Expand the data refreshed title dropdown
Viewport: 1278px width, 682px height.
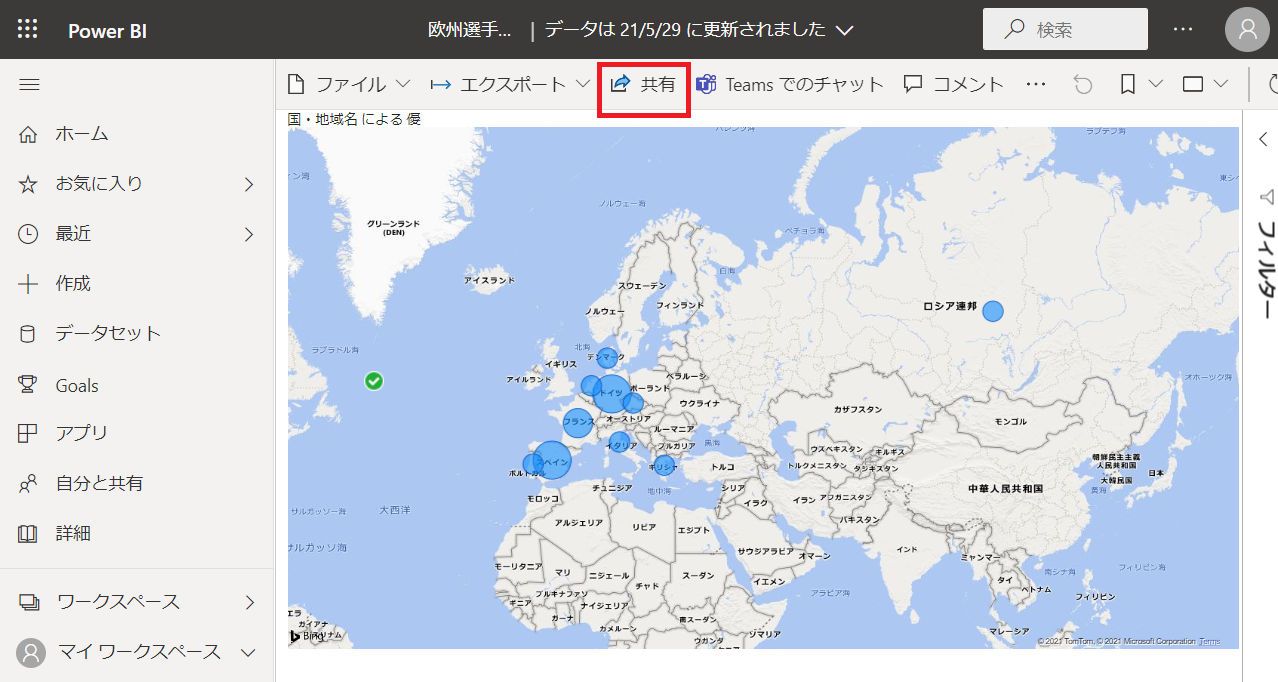pos(844,30)
